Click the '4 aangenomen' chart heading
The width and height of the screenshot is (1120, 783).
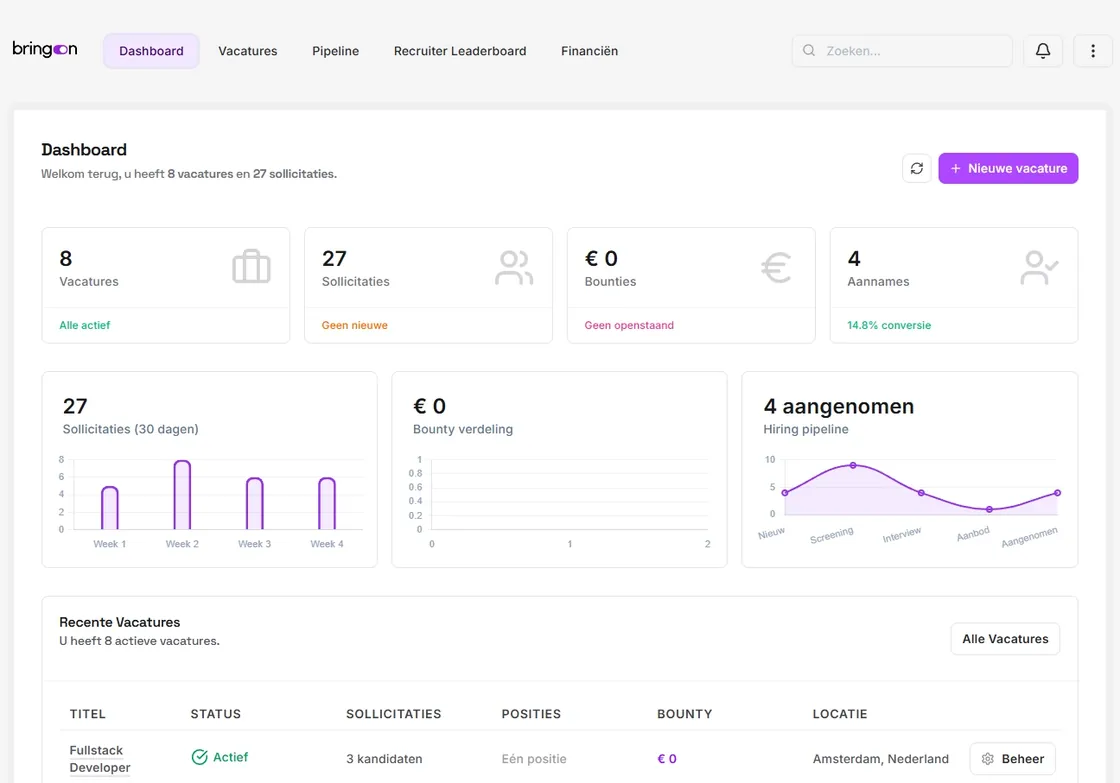point(839,406)
